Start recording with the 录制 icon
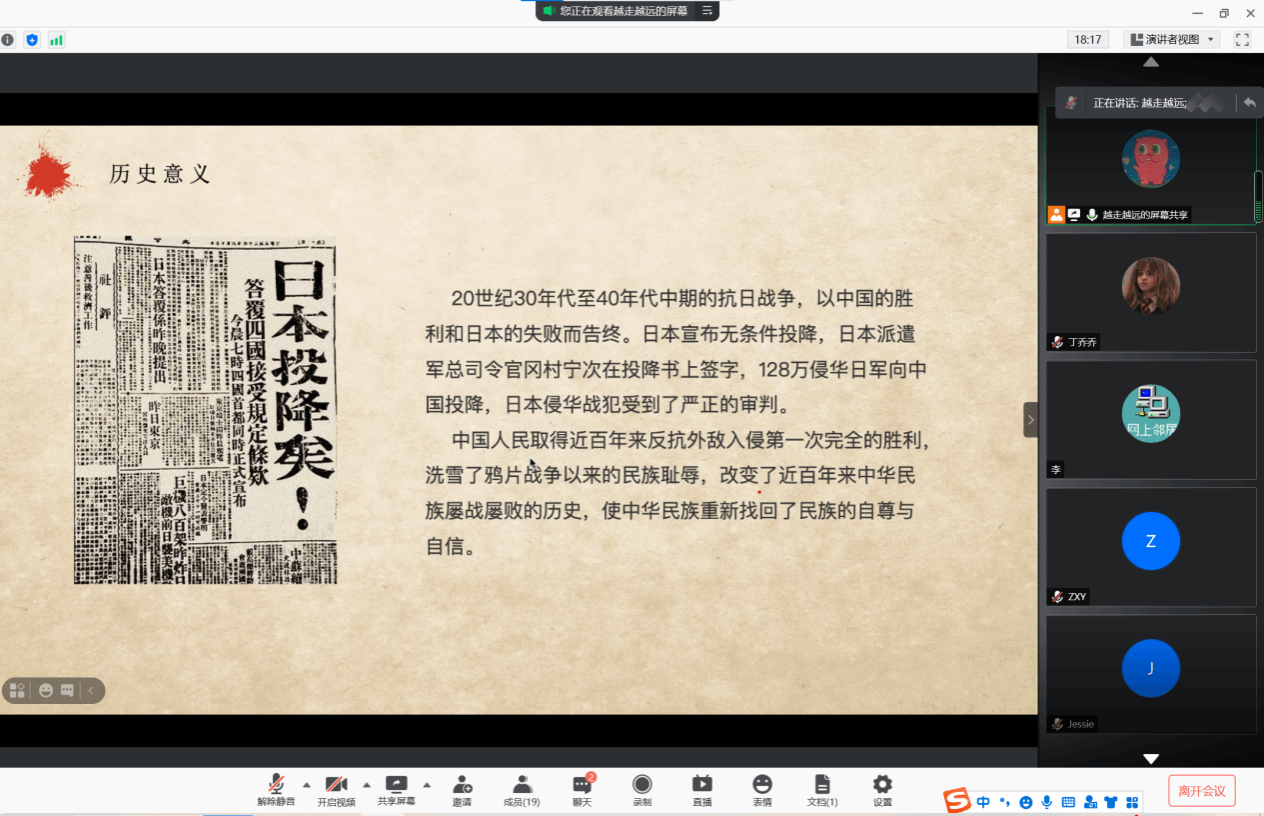This screenshot has height=816, width=1264. (642, 789)
